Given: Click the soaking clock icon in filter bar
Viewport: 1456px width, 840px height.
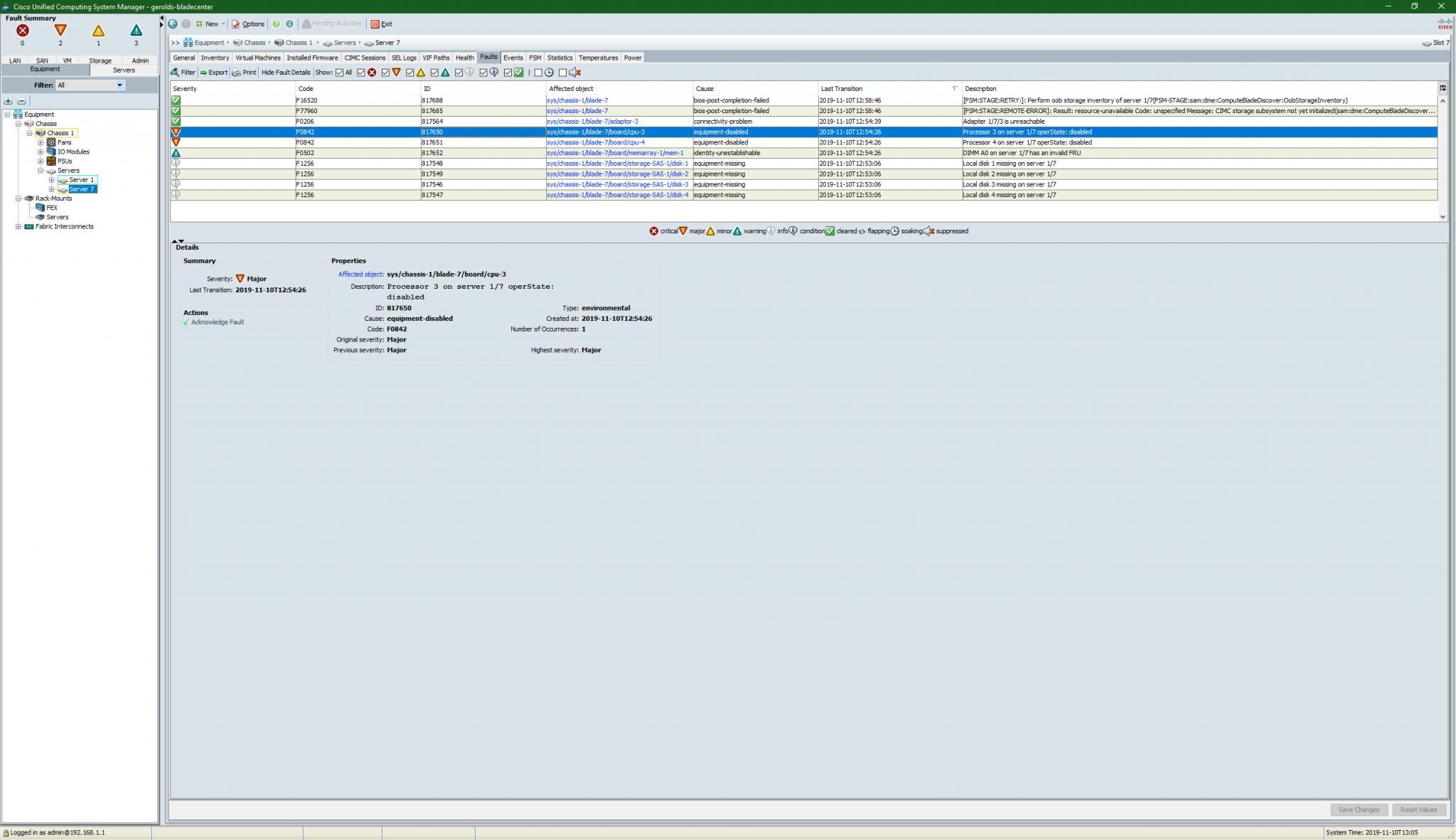Looking at the screenshot, I should point(549,73).
